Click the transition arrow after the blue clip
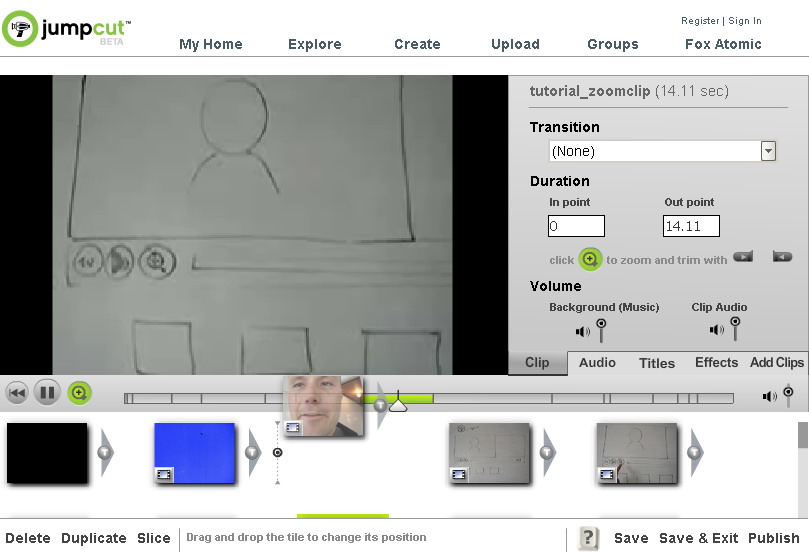Image resolution: width=809 pixels, height=557 pixels. pos(252,453)
